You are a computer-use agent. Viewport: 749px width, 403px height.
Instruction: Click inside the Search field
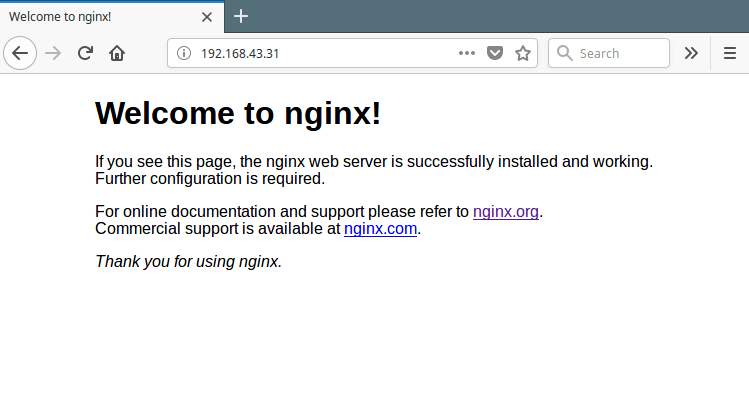click(x=609, y=53)
